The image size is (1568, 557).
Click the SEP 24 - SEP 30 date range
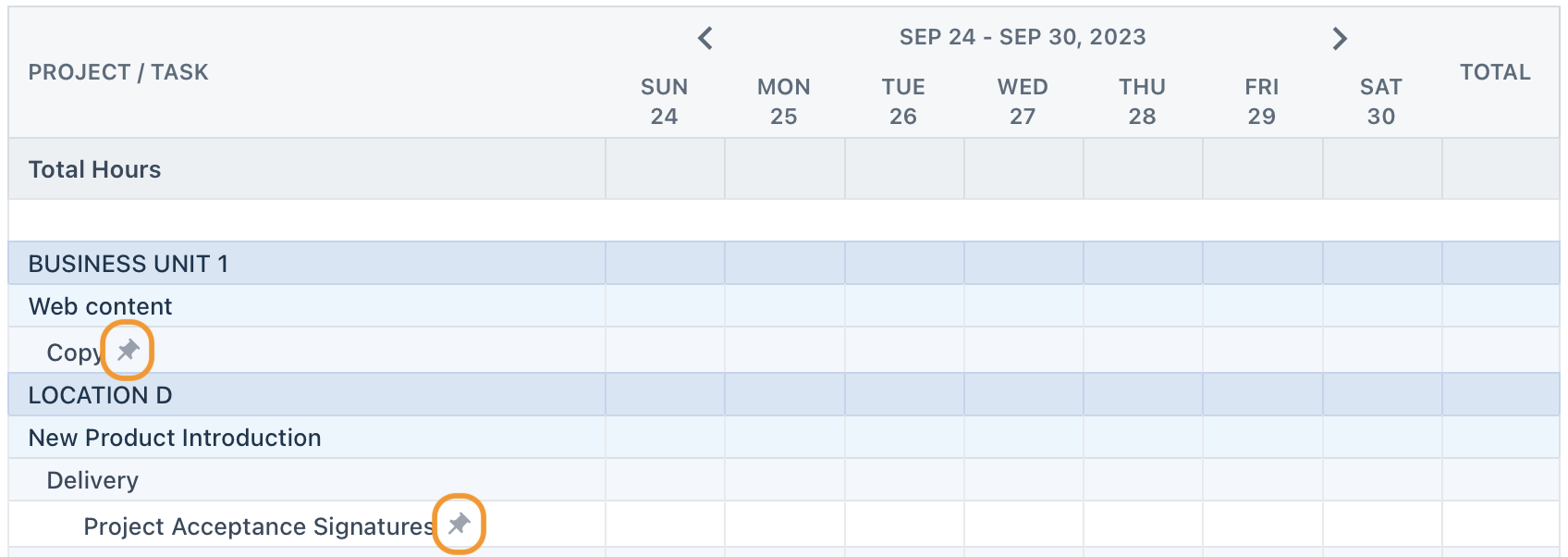(1022, 37)
